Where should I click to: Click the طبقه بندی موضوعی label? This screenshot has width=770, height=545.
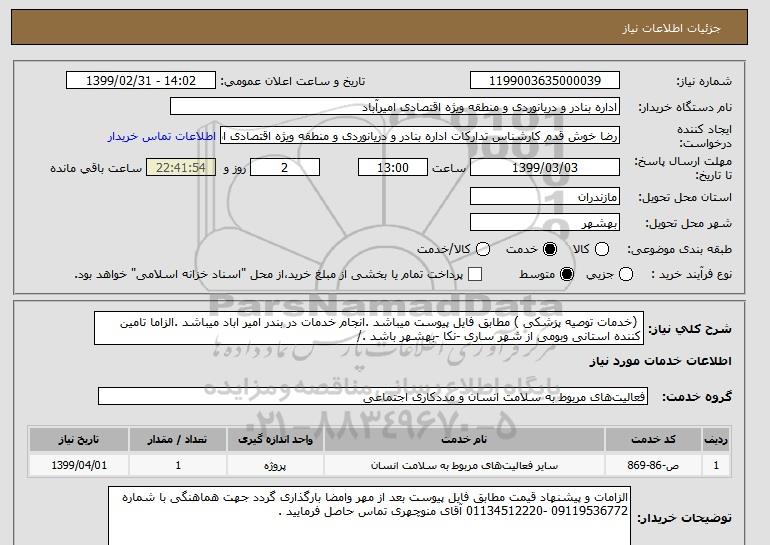tap(679, 249)
